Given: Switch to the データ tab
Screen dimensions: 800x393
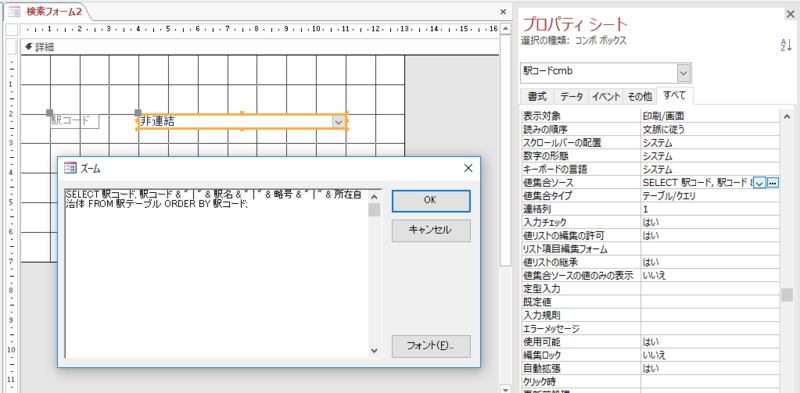Looking at the screenshot, I should [571, 96].
